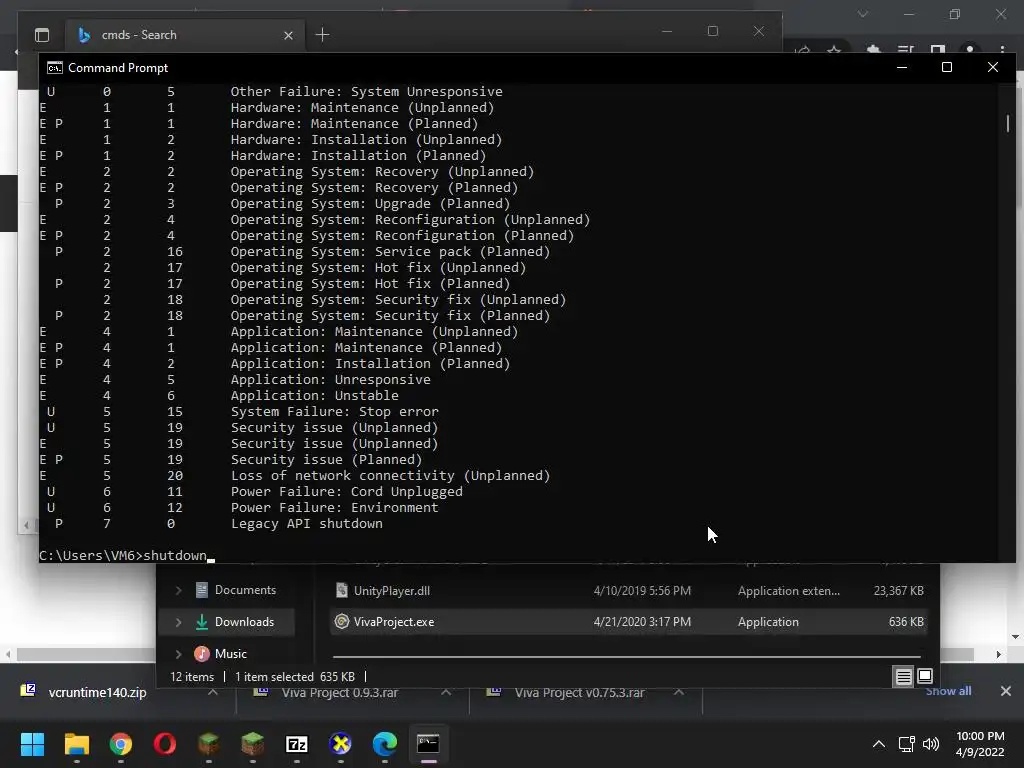The width and height of the screenshot is (1024, 768).
Task: Expand Music folder in Explorer tree
Action: (x=178, y=653)
